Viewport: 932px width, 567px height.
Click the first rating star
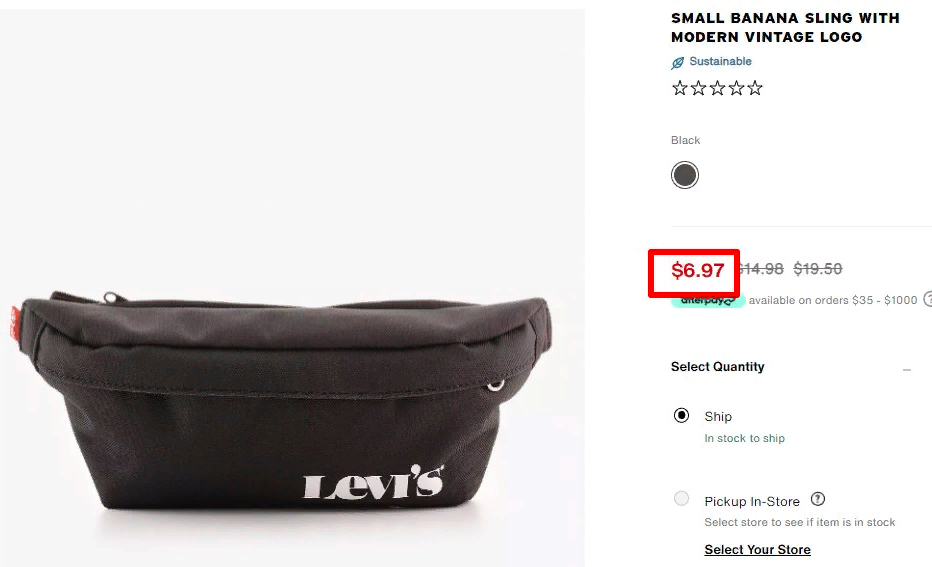[x=680, y=89]
